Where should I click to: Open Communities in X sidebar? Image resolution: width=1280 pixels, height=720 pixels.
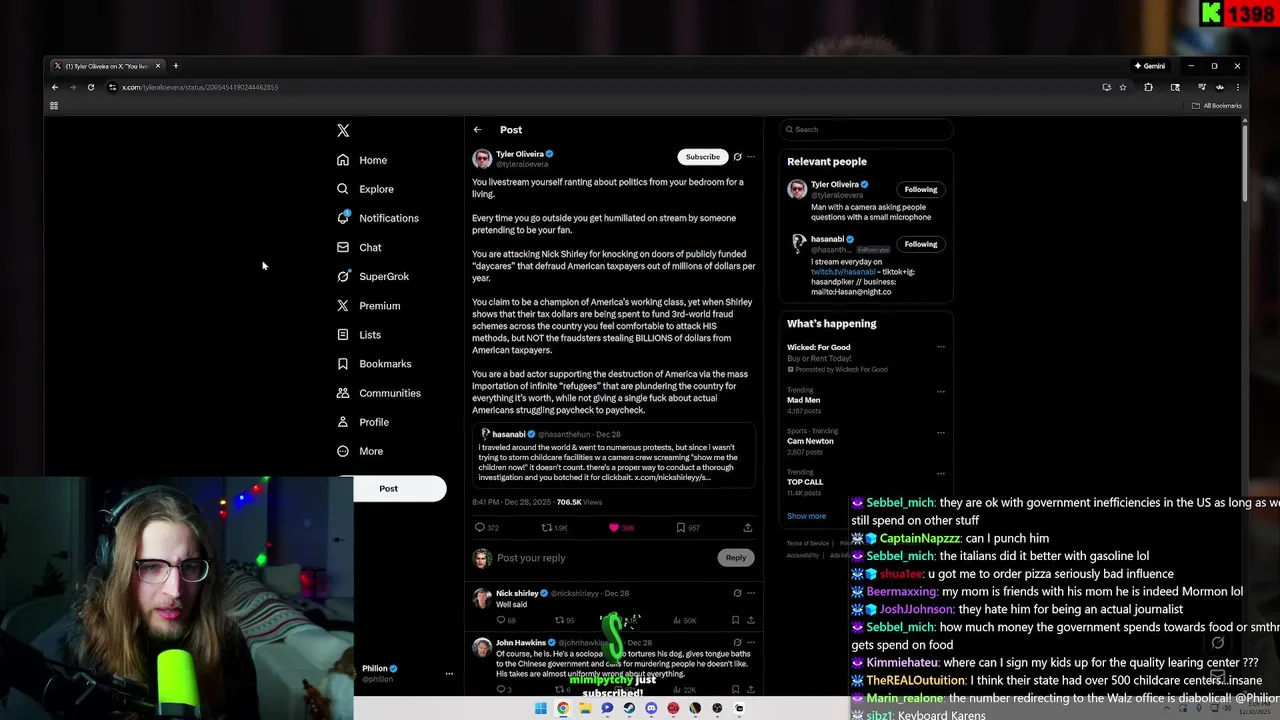pyautogui.click(x=378, y=393)
